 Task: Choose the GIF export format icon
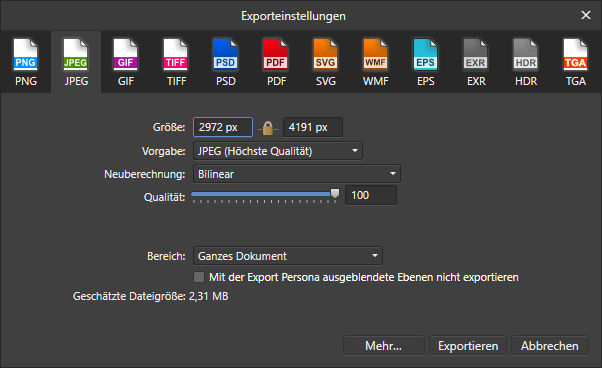[x=126, y=62]
